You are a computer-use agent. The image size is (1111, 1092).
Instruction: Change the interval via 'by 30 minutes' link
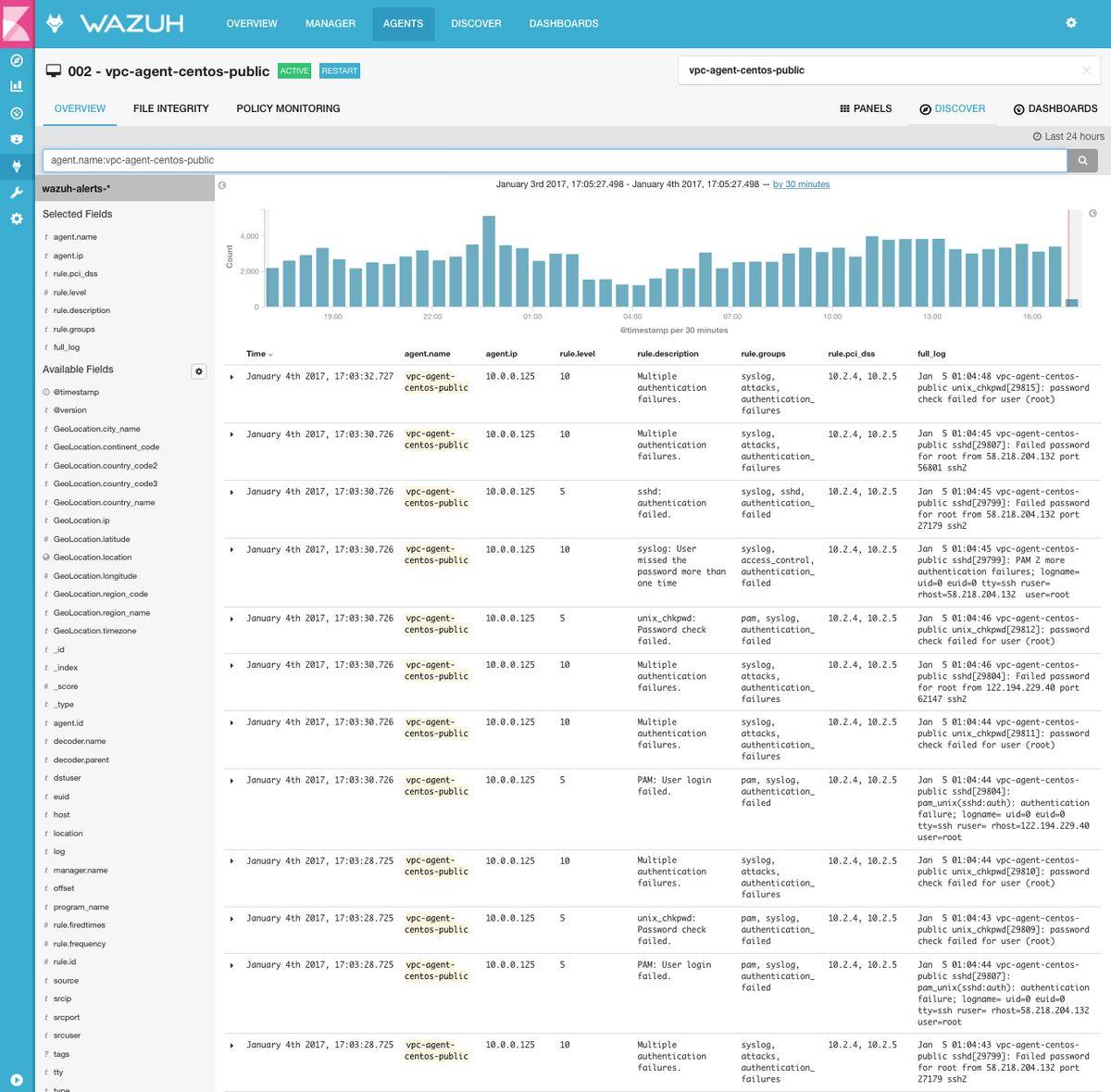pos(801,184)
